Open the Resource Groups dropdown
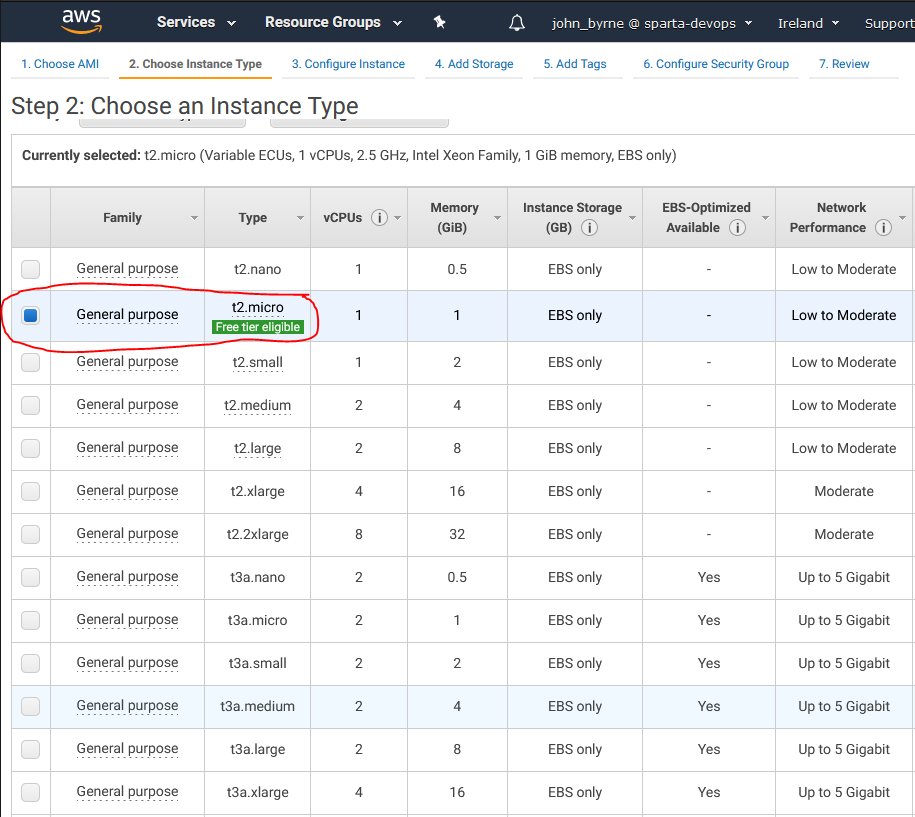Screen dimensions: 915x817 coord(333,22)
